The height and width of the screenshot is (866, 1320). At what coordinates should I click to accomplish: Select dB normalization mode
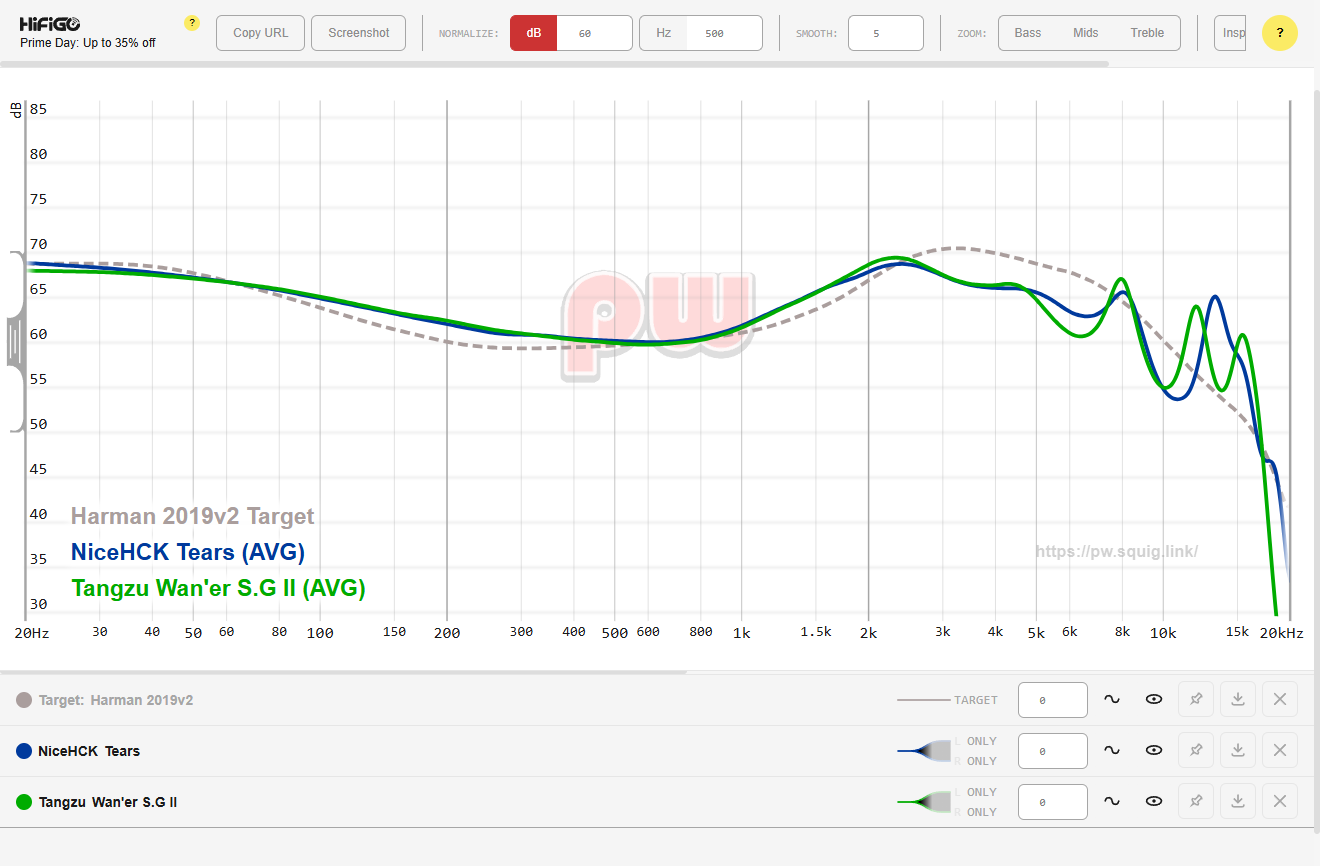tap(534, 33)
